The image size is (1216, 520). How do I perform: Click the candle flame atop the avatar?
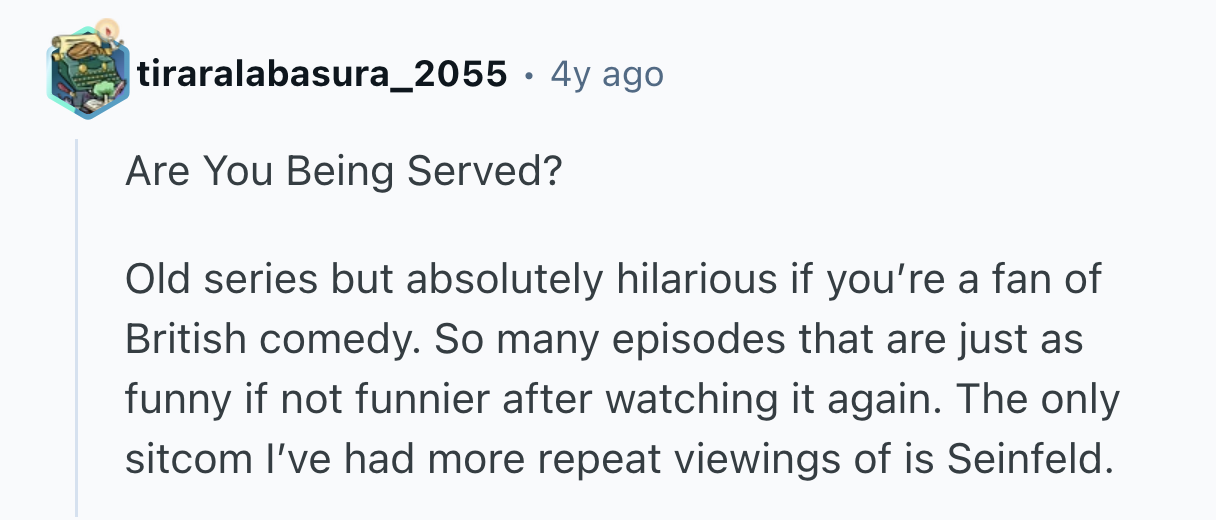point(110,26)
